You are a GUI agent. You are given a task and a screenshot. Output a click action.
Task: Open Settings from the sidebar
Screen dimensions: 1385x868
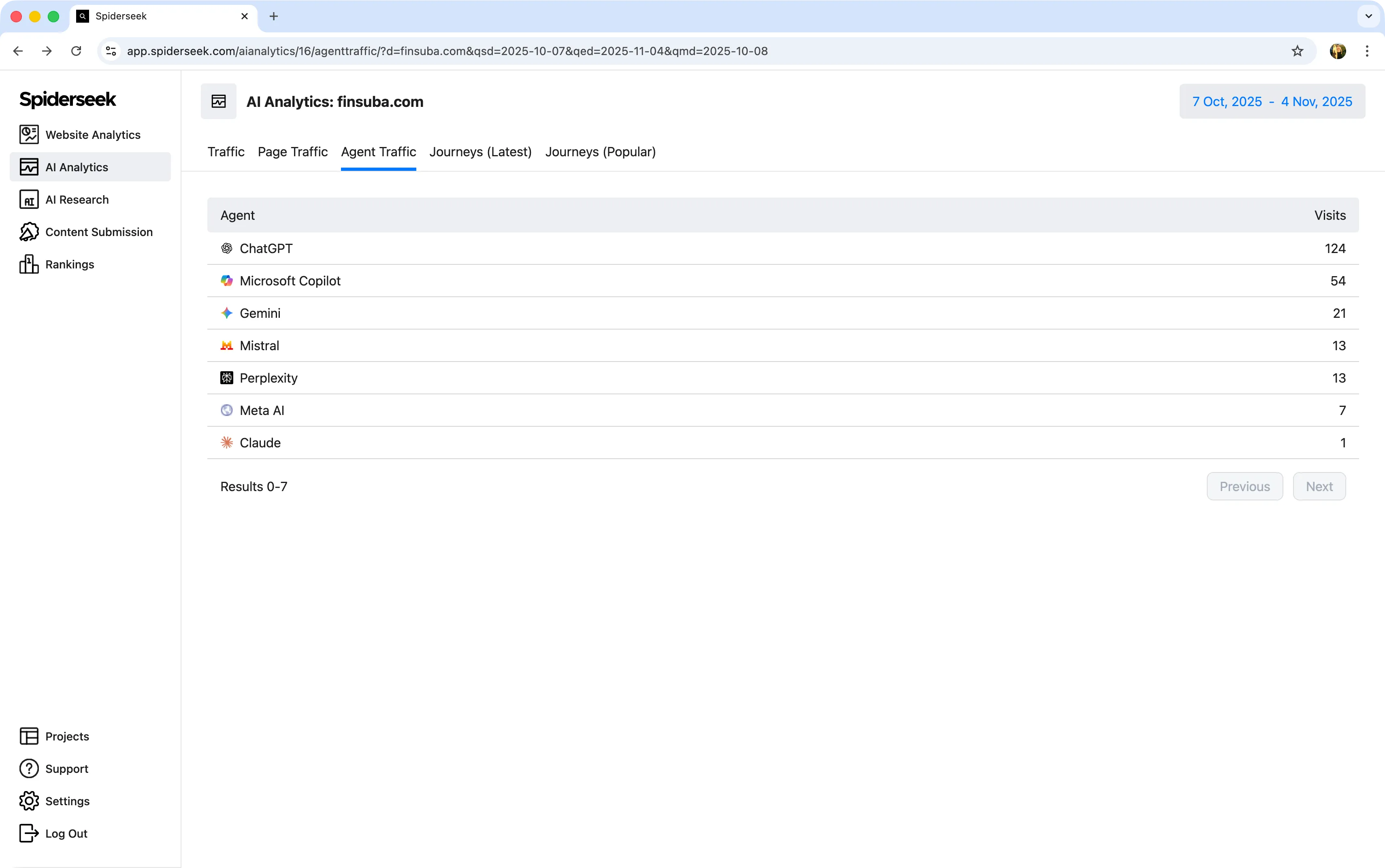pos(66,801)
